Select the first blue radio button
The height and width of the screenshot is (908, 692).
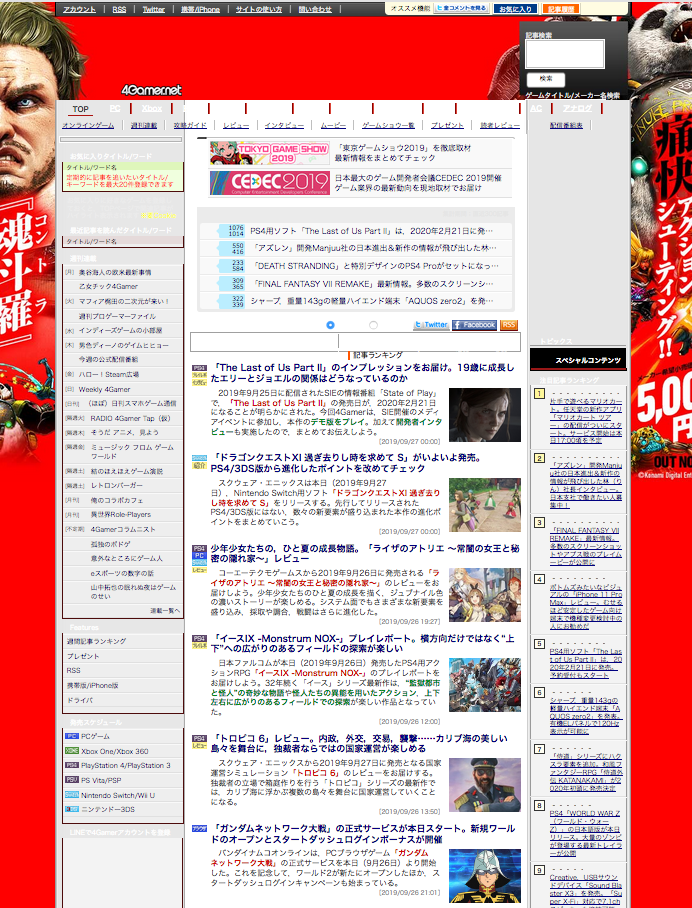tap(330, 325)
